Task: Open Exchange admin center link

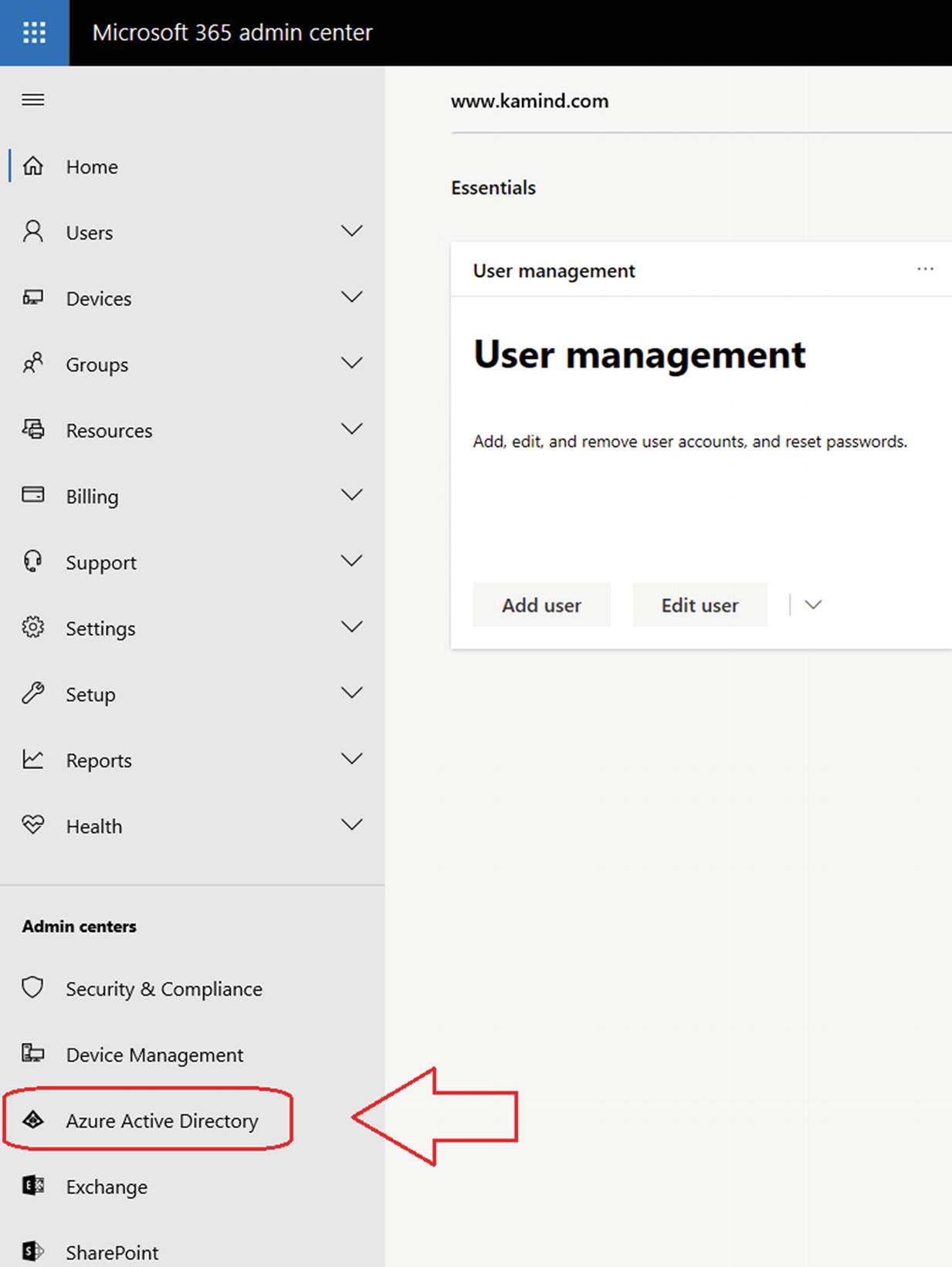Action: [107, 1187]
